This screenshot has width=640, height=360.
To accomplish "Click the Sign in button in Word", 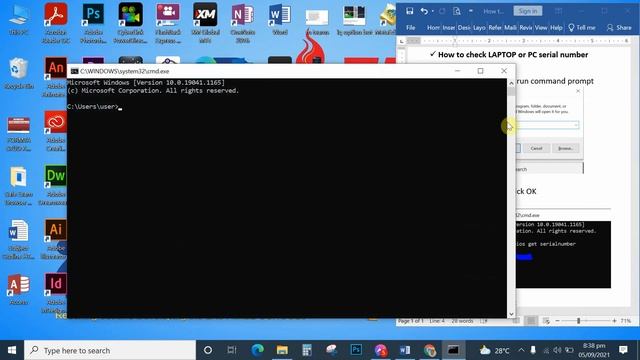I will (x=528, y=11).
